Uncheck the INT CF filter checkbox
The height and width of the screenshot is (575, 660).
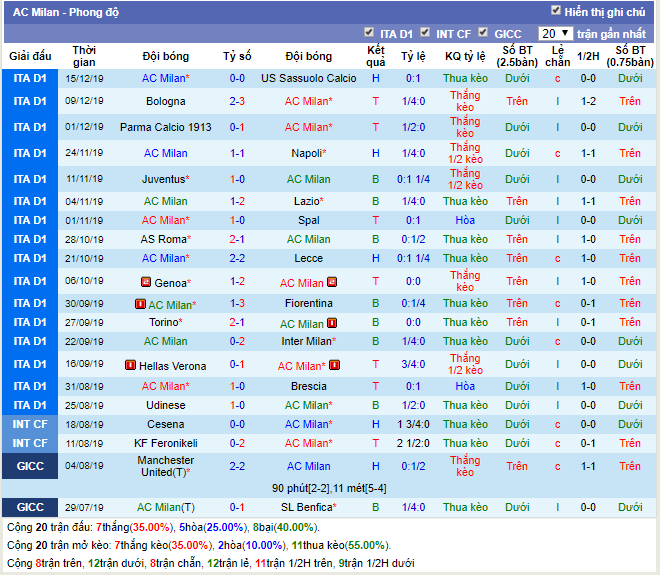pos(425,32)
